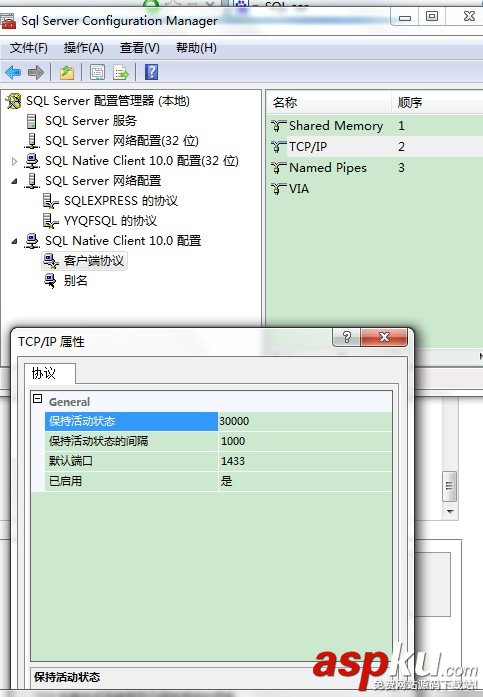
Task: Open the 帮助(H) menu
Action: point(196,48)
